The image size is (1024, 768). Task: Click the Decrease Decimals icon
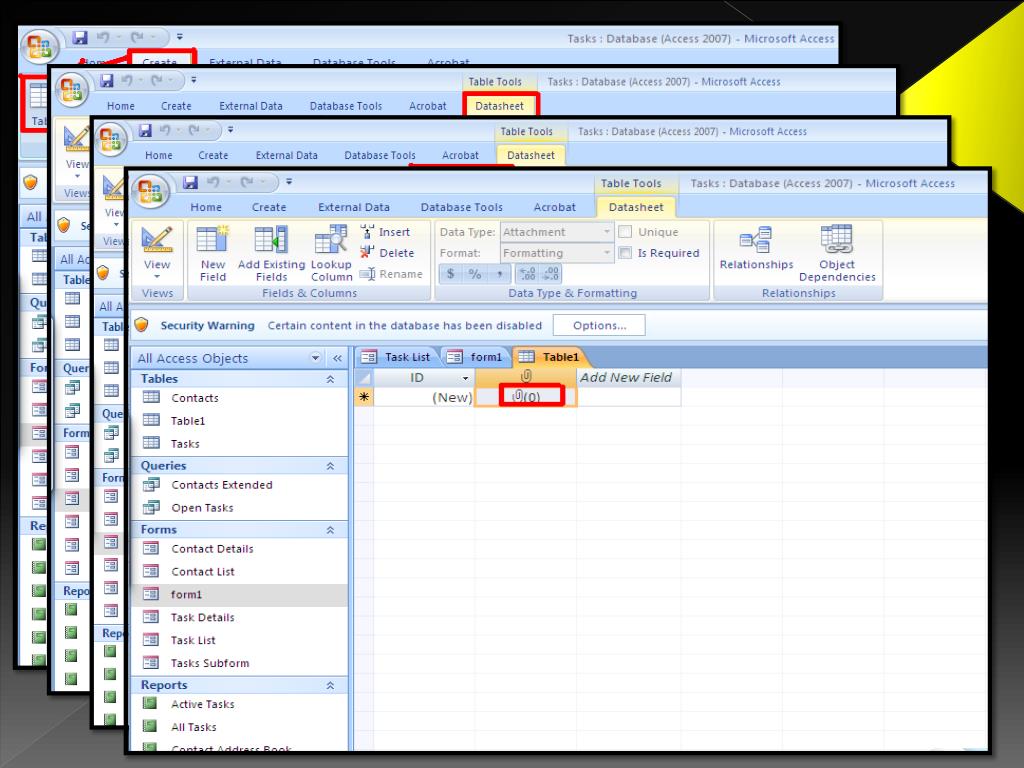pyautogui.click(x=551, y=274)
